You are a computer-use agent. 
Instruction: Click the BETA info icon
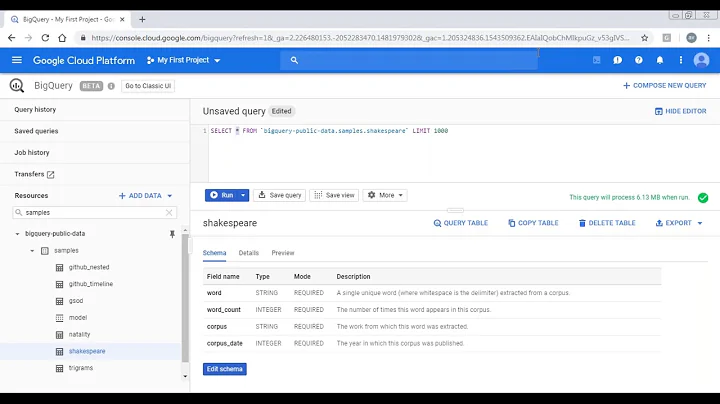point(111,86)
